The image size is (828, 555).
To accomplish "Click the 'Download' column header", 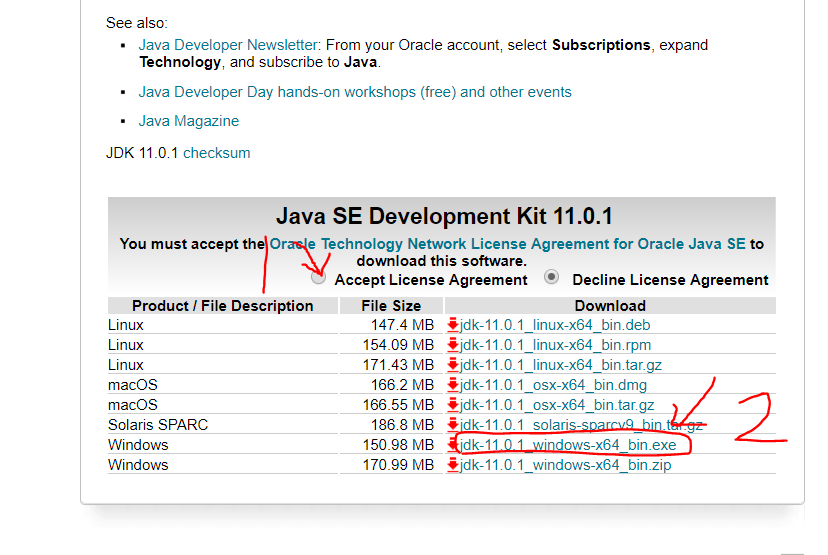I will click(x=610, y=306).
